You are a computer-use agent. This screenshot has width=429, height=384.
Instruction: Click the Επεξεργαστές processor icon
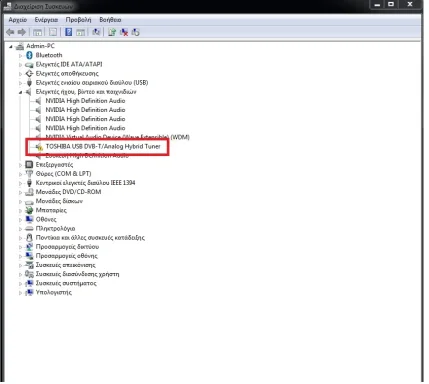29,164
